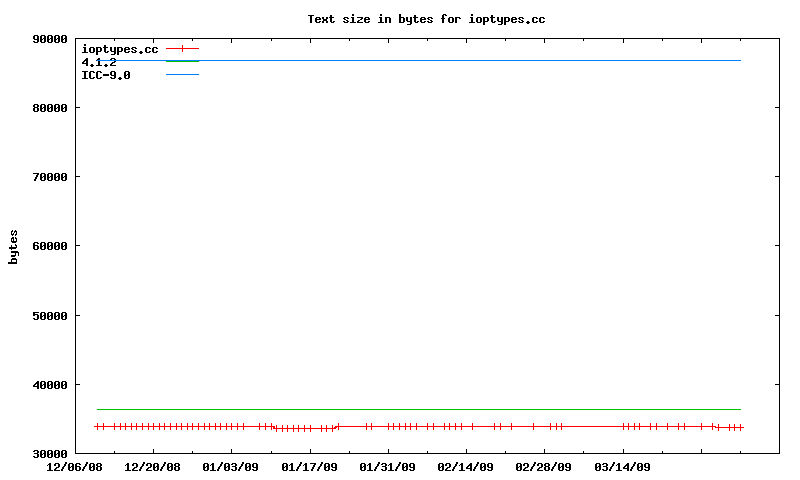Click the 01/17/09 x-axis date label
Viewport: 800px width, 480px height.
point(309,467)
